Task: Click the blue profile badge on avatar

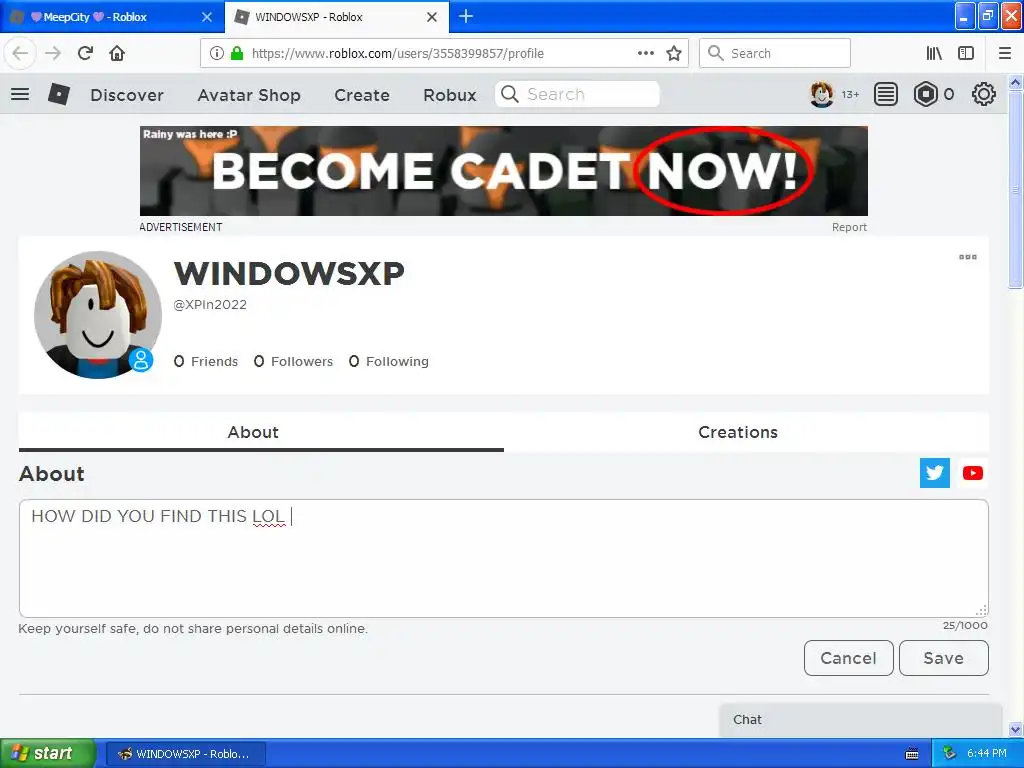Action: pyautogui.click(x=140, y=359)
